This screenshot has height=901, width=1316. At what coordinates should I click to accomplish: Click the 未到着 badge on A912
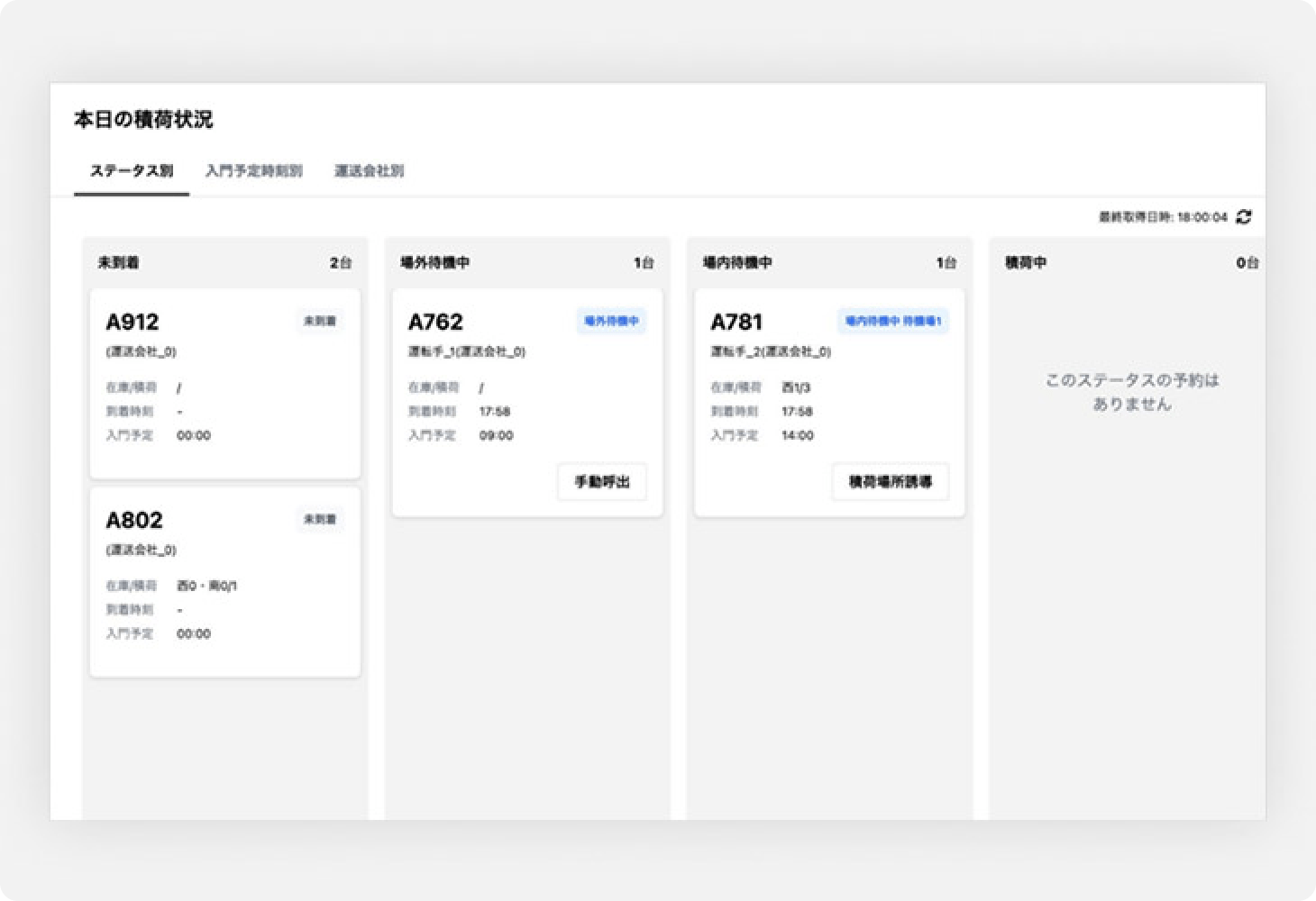click(320, 321)
